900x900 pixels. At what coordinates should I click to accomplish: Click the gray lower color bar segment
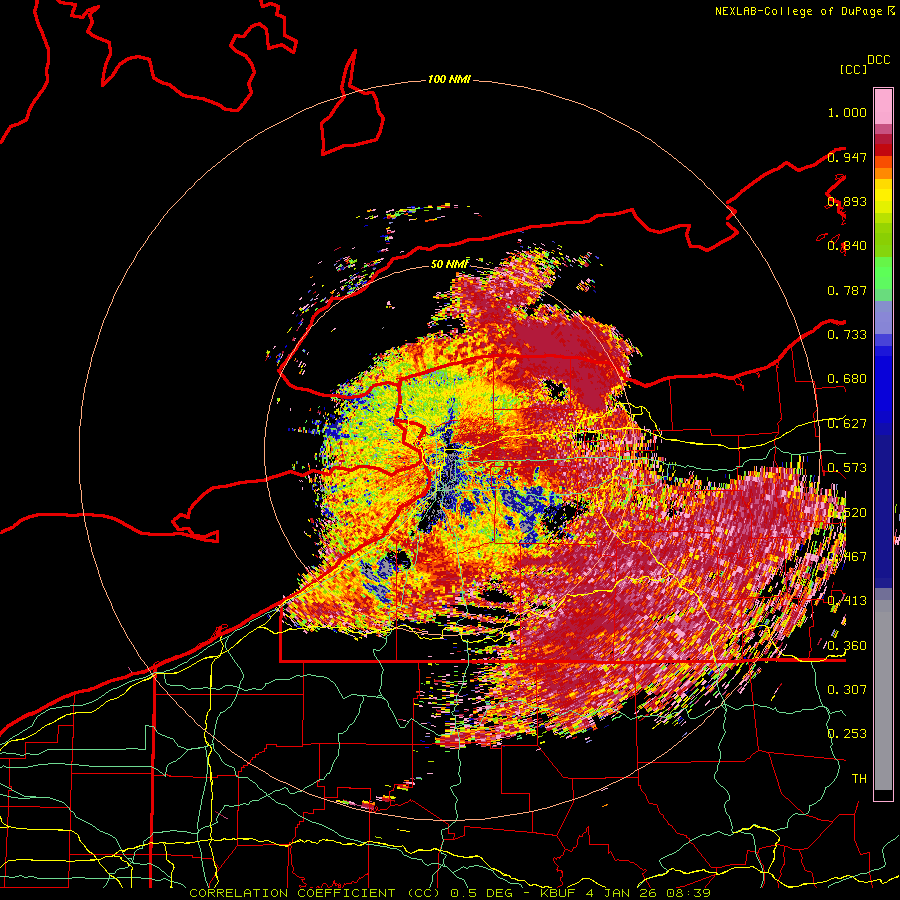coord(883,695)
